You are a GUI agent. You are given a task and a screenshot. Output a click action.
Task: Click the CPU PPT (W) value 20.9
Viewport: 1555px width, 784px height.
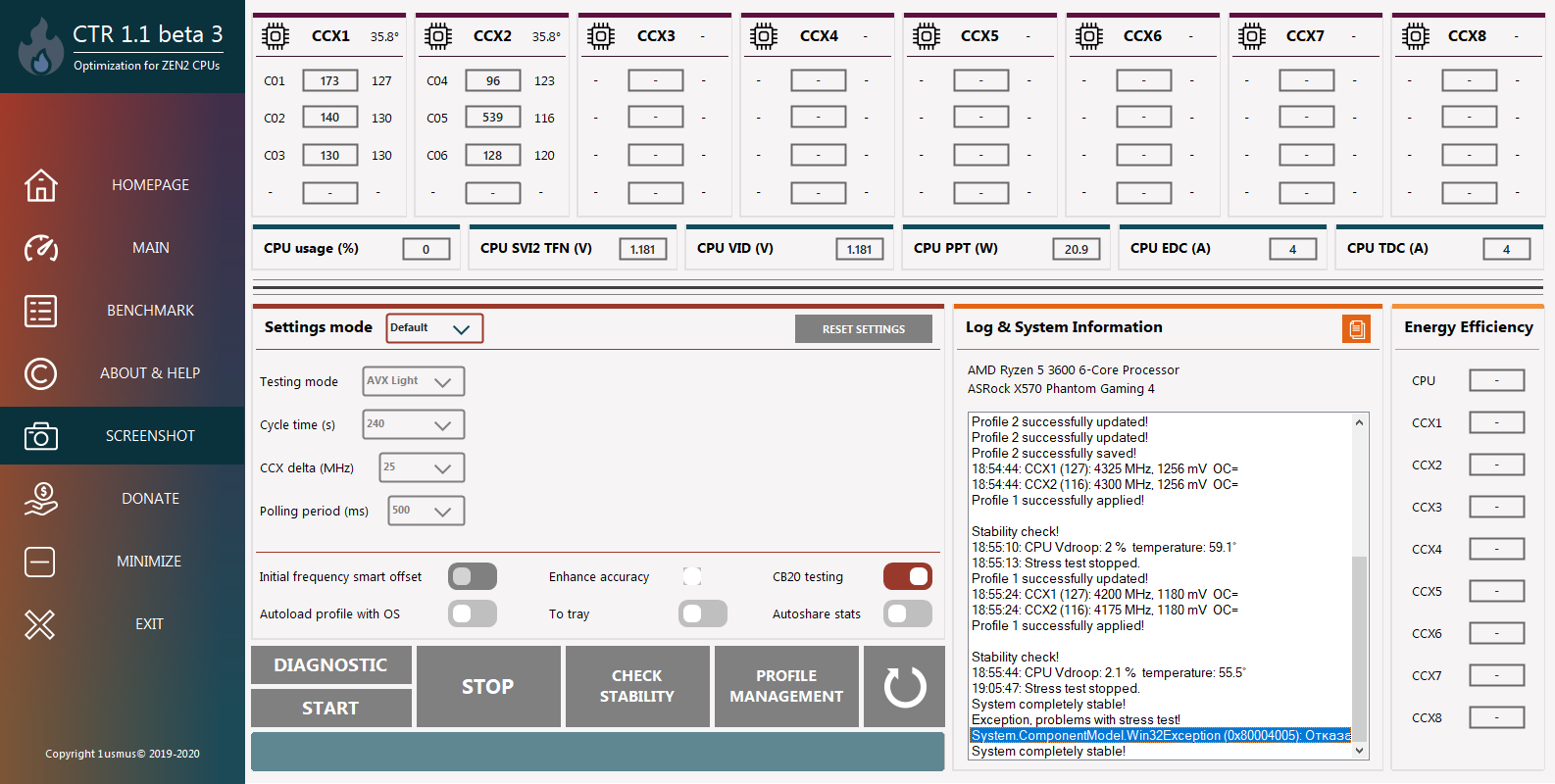click(x=1077, y=249)
